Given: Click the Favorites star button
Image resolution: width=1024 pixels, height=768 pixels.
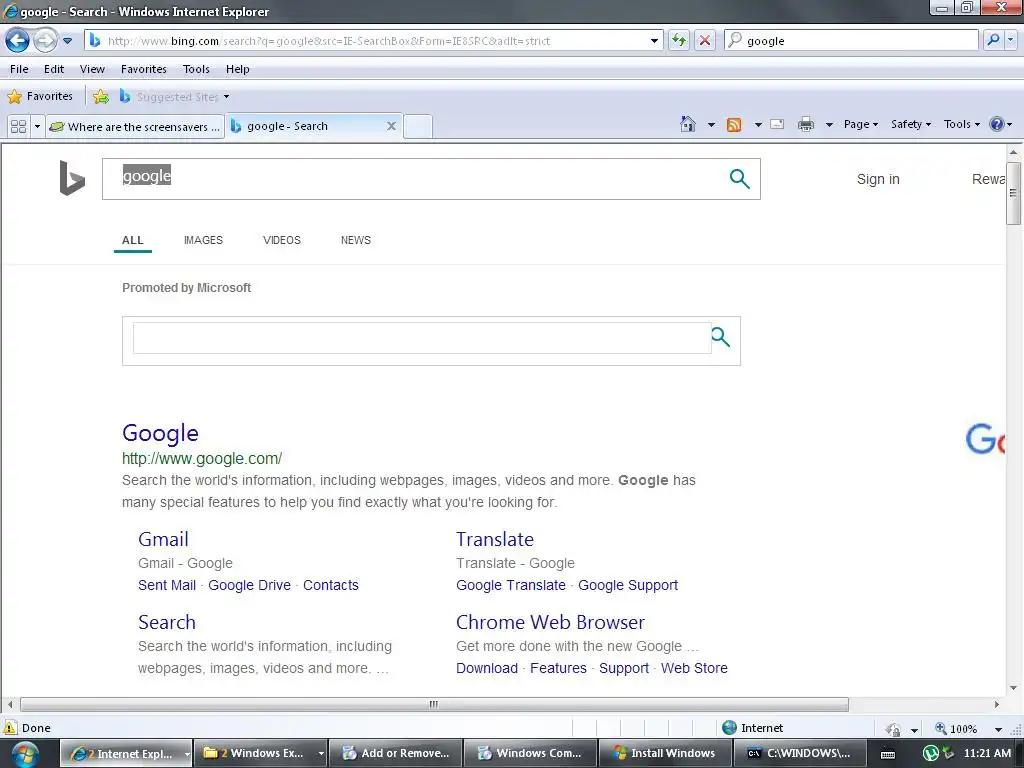Looking at the screenshot, I should pos(40,97).
